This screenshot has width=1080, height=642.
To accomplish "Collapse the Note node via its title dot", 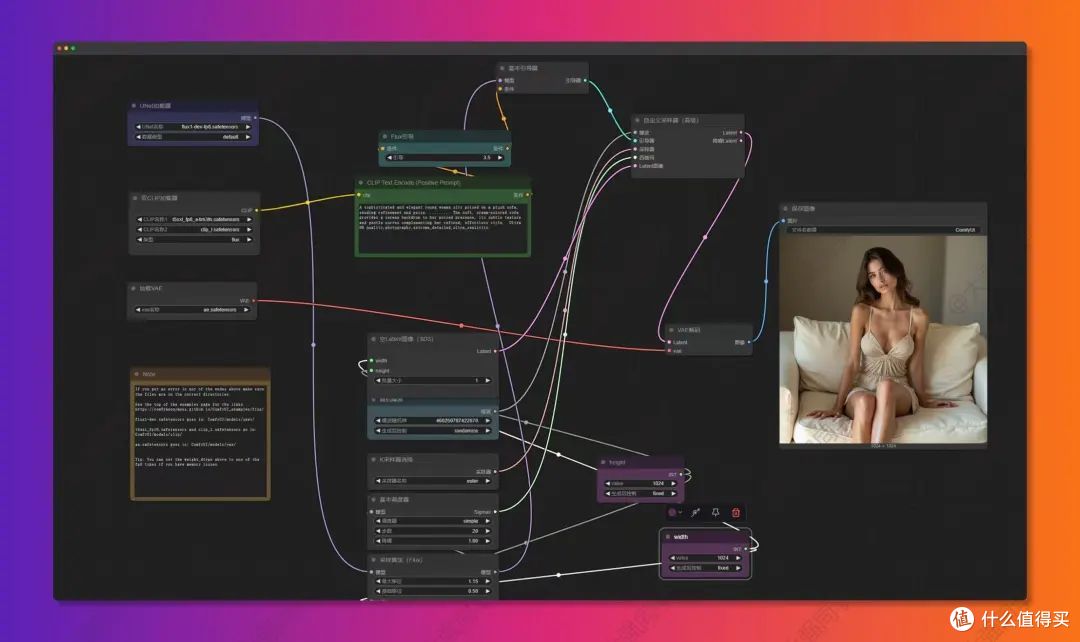I will (x=136, y=374).
